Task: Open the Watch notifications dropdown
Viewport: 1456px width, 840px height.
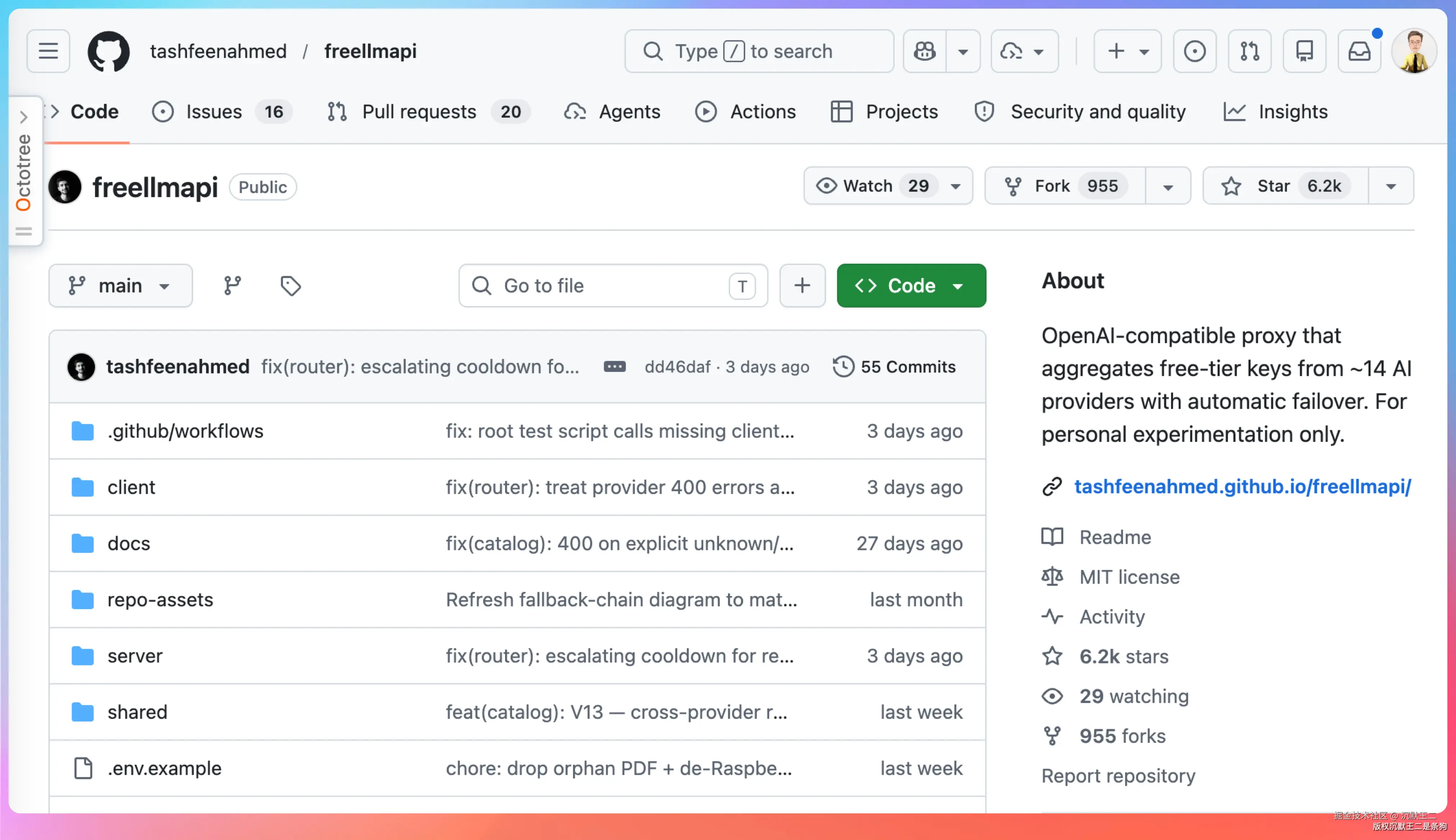Action: (x=888, y=186)
